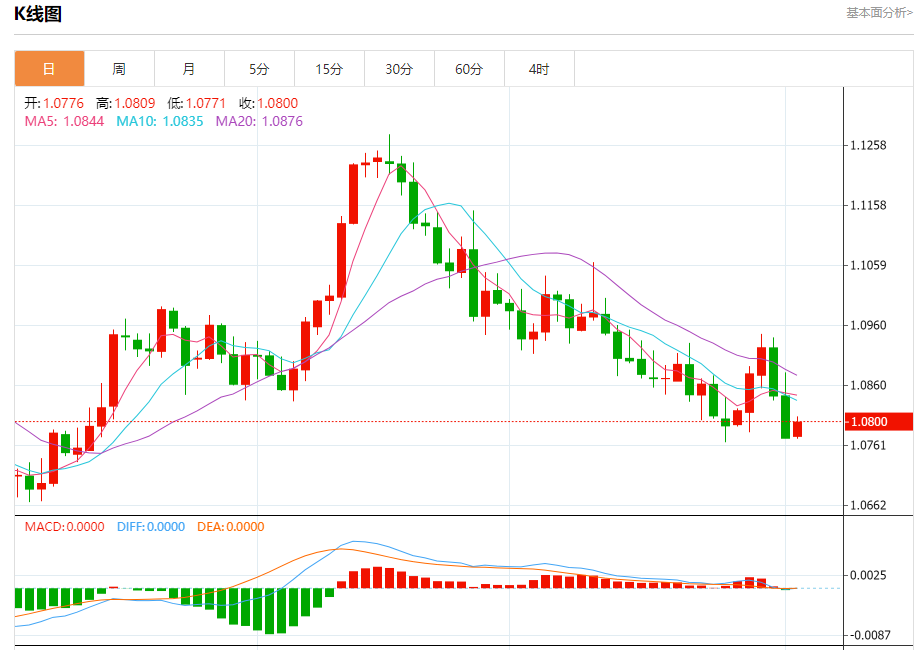Click the 1.0960 price axis label

[868, 325]
